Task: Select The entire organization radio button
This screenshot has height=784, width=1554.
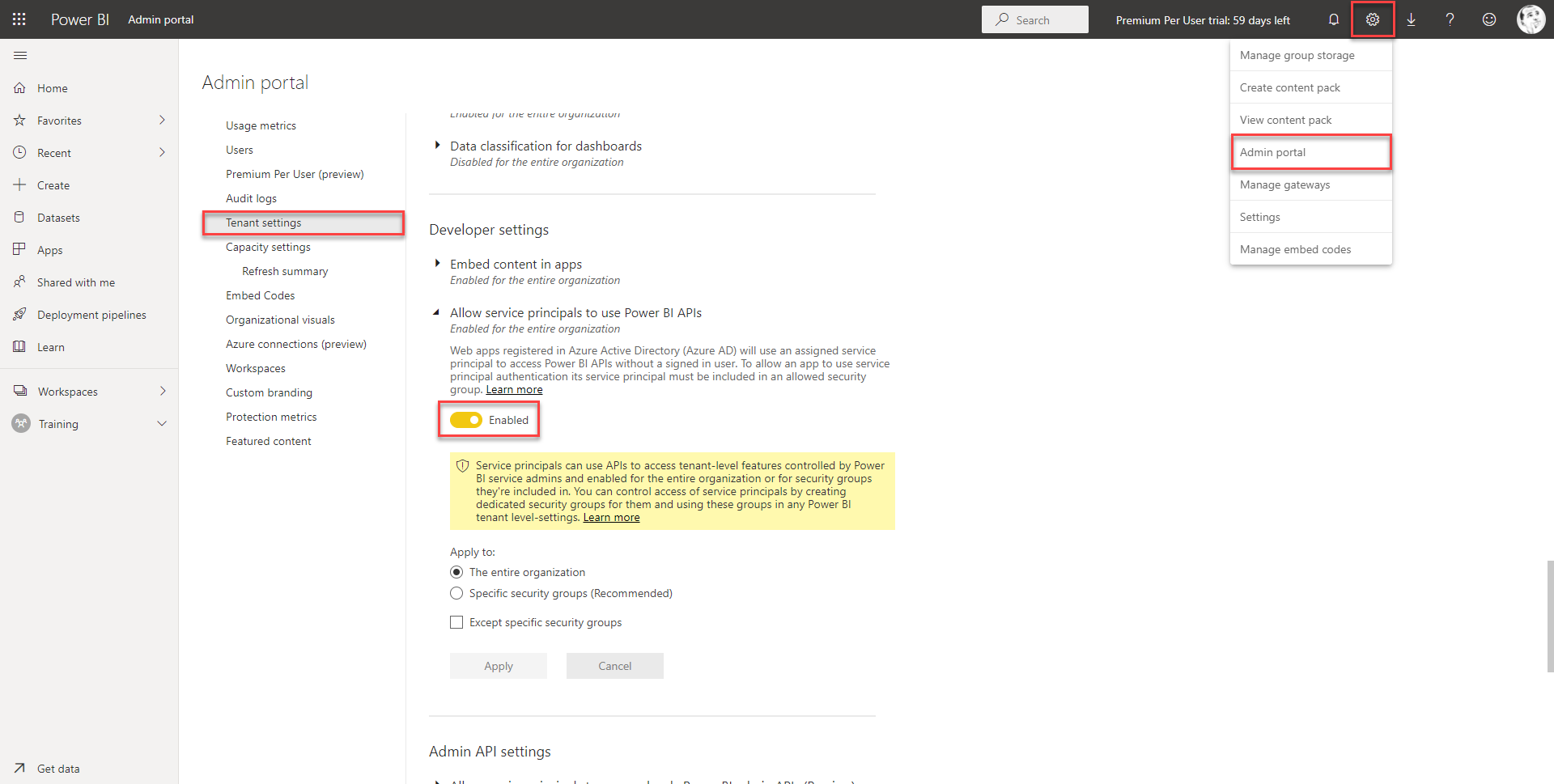Action: click(456, 572)
